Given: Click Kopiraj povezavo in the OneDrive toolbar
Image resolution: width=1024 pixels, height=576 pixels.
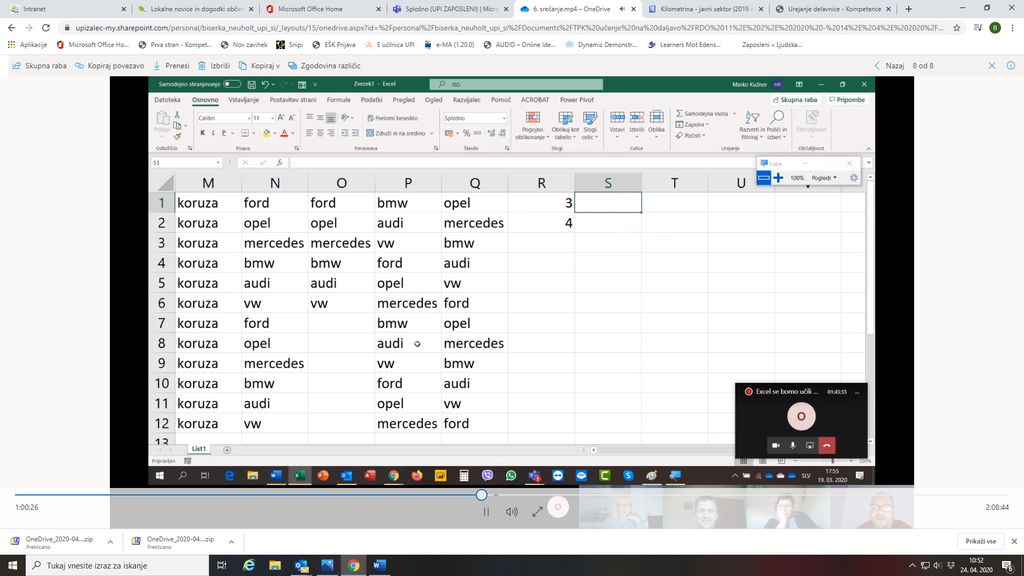Looking at the screenshot, I should click(x=110, y=65).
